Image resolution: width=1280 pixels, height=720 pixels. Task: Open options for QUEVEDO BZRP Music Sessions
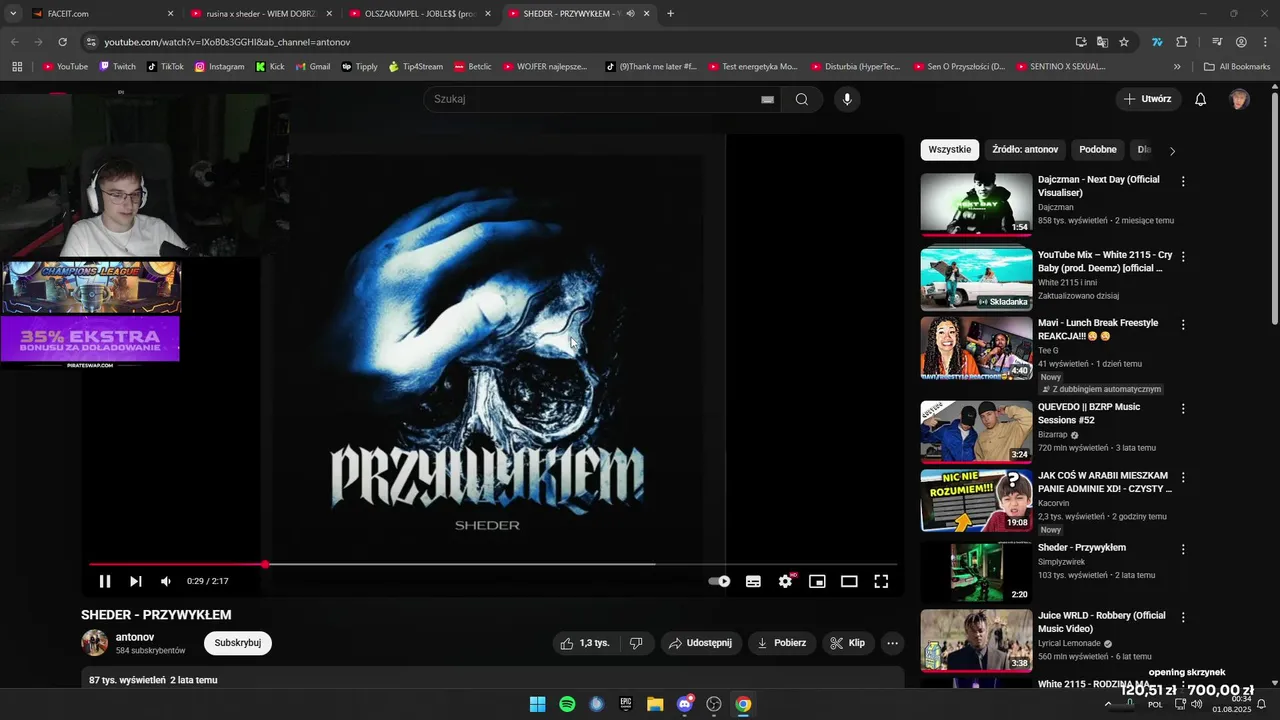(1183, 409)
